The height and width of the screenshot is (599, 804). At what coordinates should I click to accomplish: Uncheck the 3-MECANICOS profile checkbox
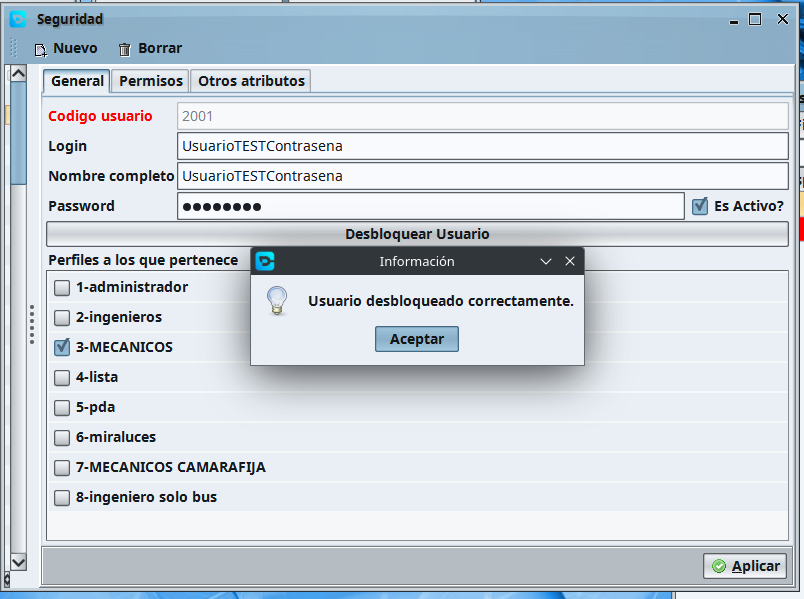tap(62, 347)
